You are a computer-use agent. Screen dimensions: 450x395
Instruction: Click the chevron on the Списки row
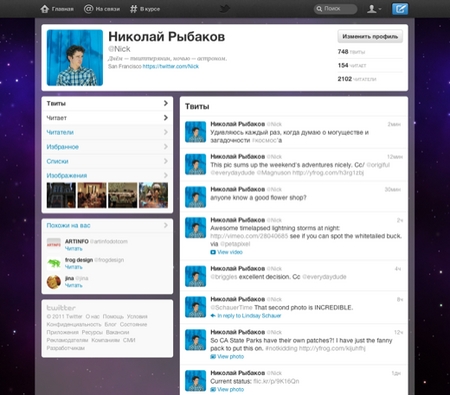click(x=166, y=161)
